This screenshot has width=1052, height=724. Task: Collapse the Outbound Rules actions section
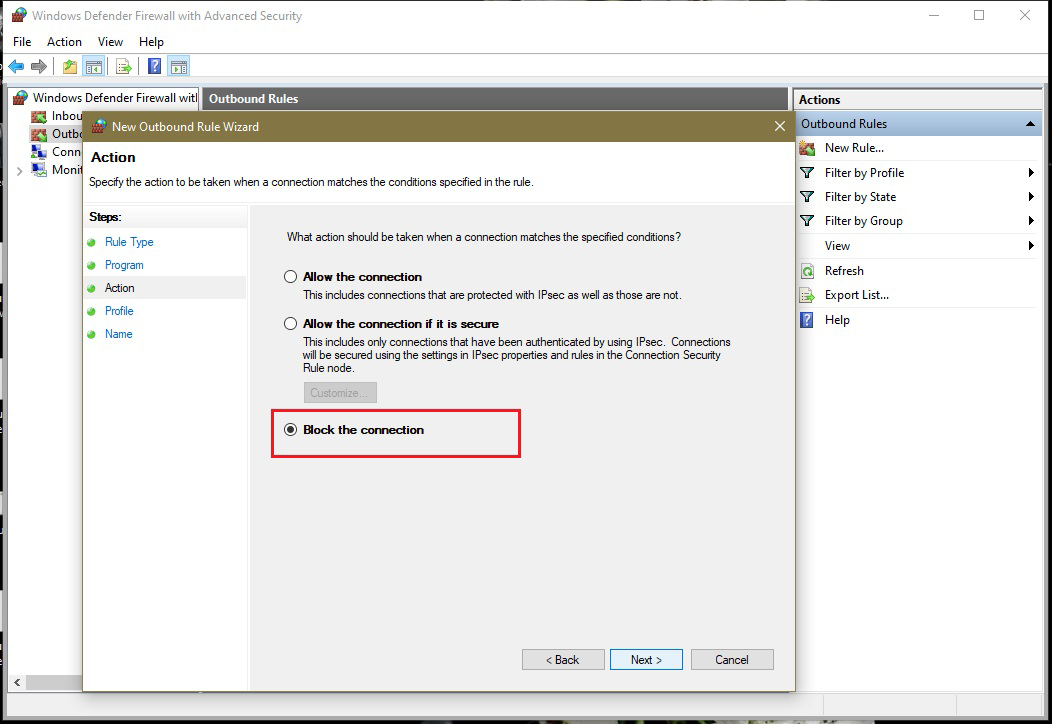(1030, 124)
